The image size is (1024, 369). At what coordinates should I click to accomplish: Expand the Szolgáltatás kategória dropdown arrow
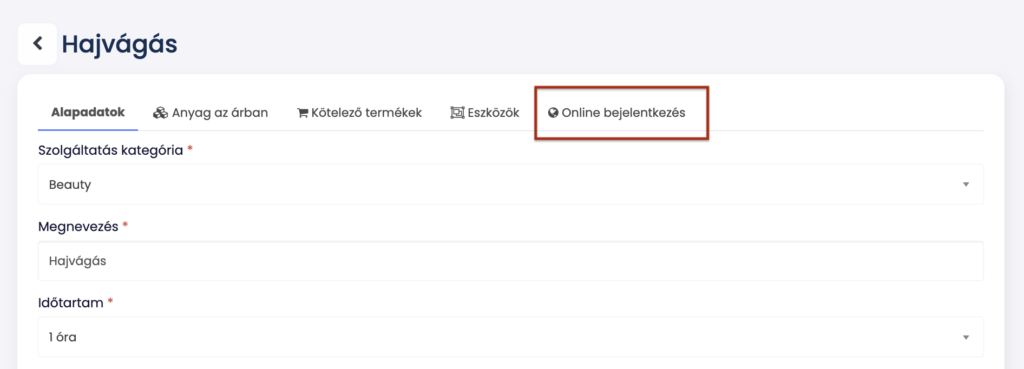click(966, 185)
